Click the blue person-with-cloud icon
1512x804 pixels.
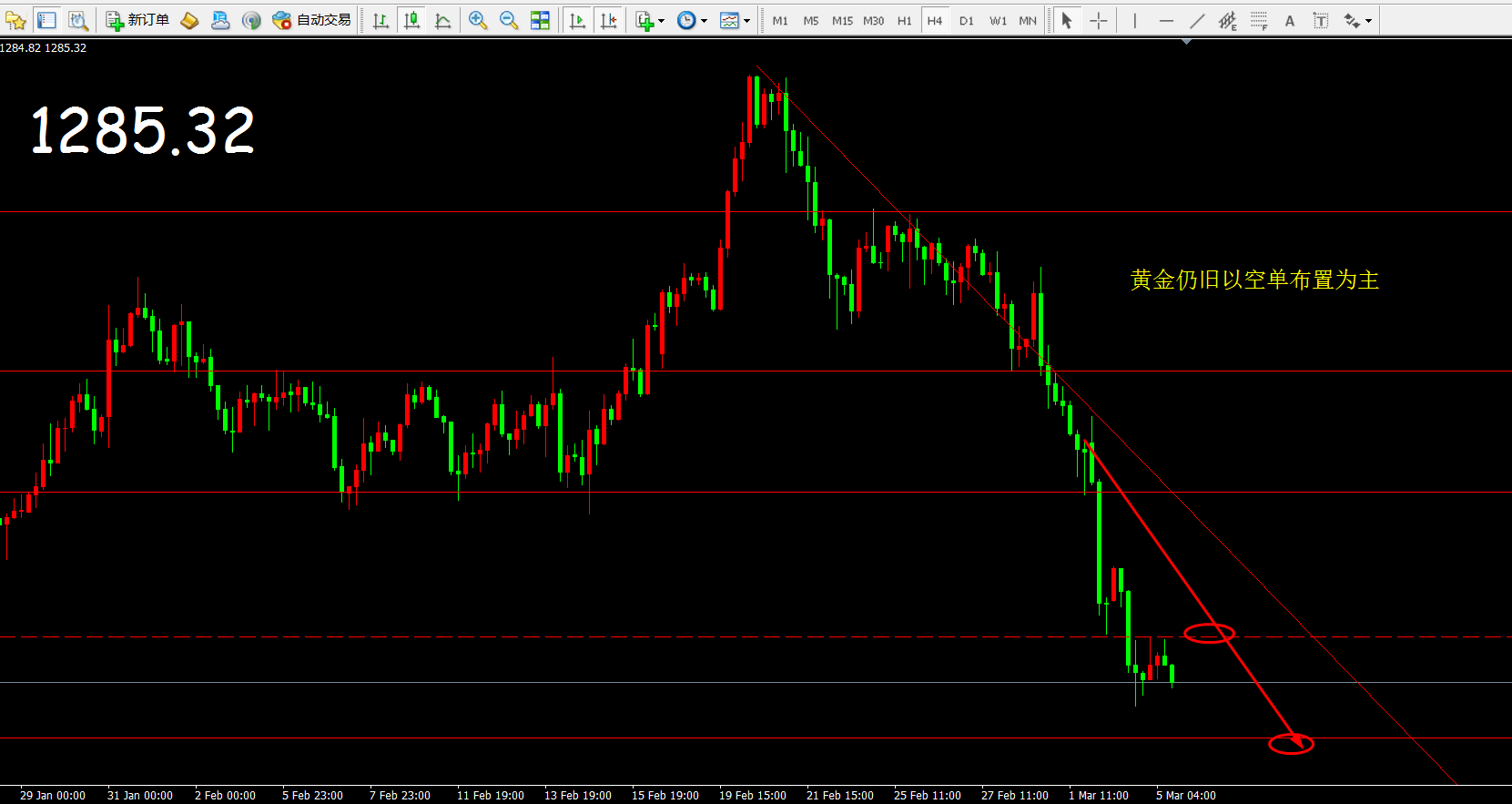coord(220,20)
